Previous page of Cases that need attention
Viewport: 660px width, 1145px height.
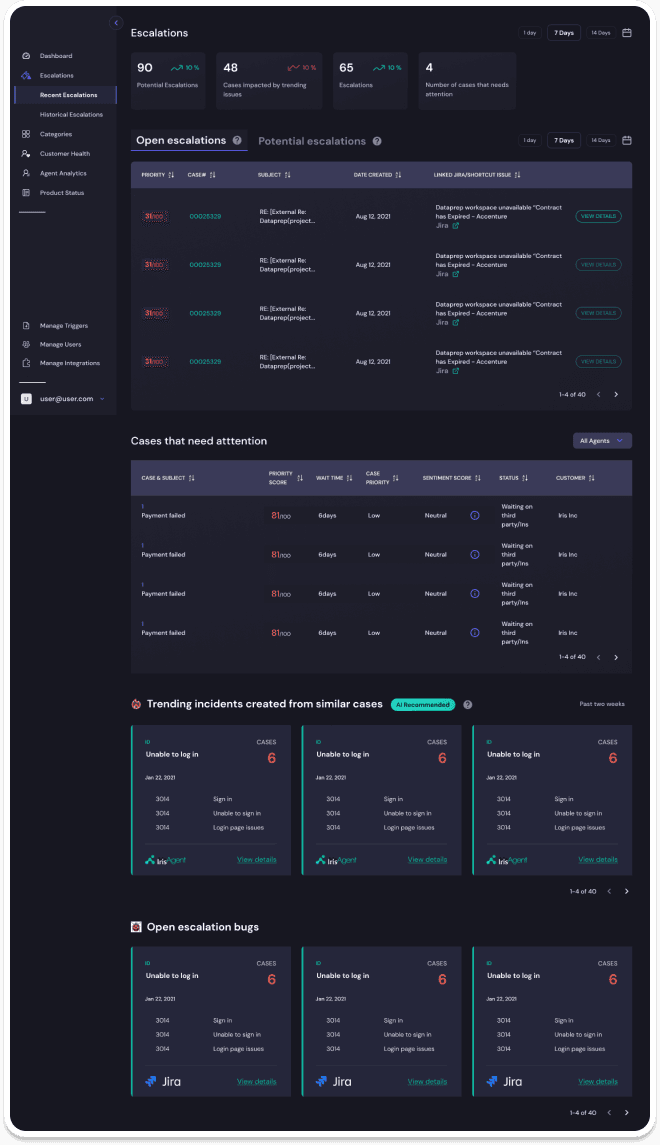599,657
